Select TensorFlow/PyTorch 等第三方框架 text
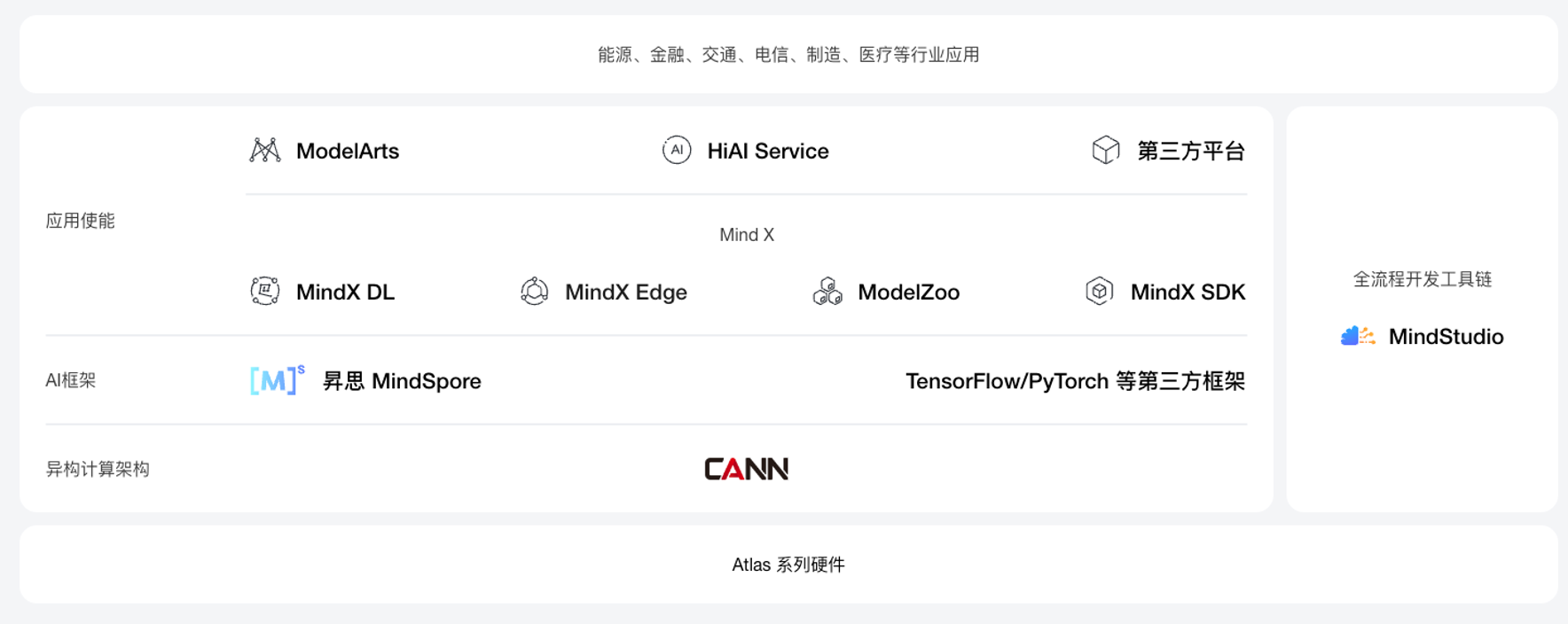 (1075, 381)
